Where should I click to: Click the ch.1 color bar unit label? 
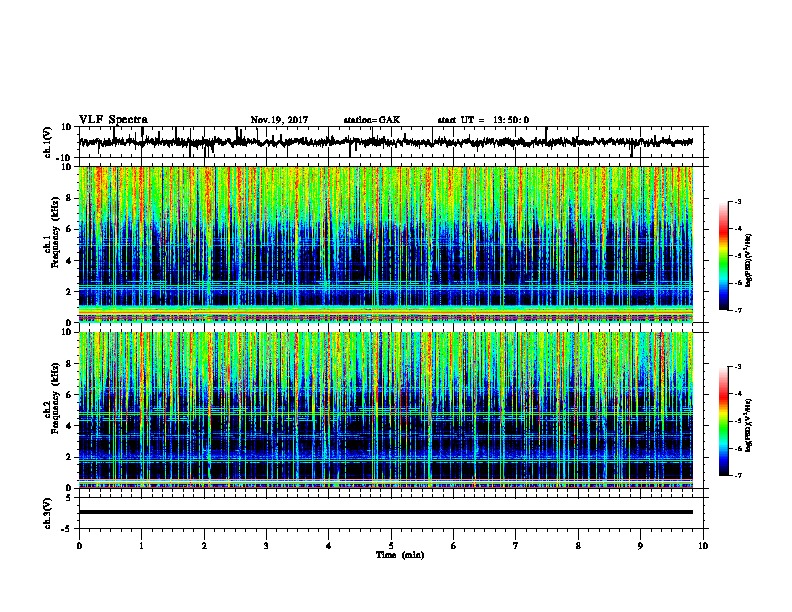click(x=749, y=261)
